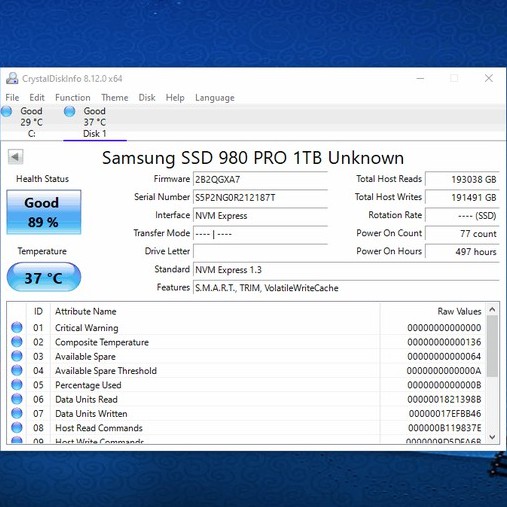Click status dot for Available Spare Threshold row

[x=17, y=370]
